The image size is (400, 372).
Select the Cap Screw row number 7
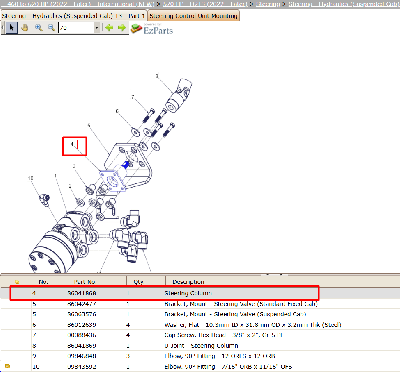(200, 335)
